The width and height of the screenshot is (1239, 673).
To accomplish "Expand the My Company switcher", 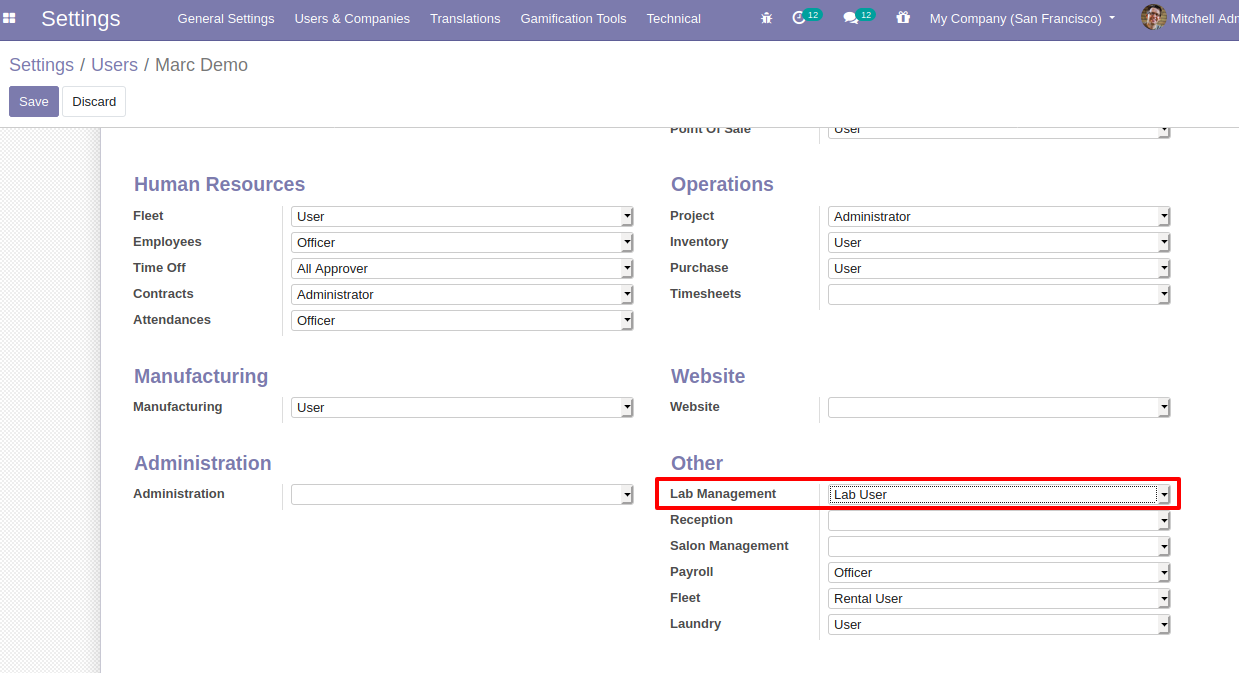I will [1022, 18].
